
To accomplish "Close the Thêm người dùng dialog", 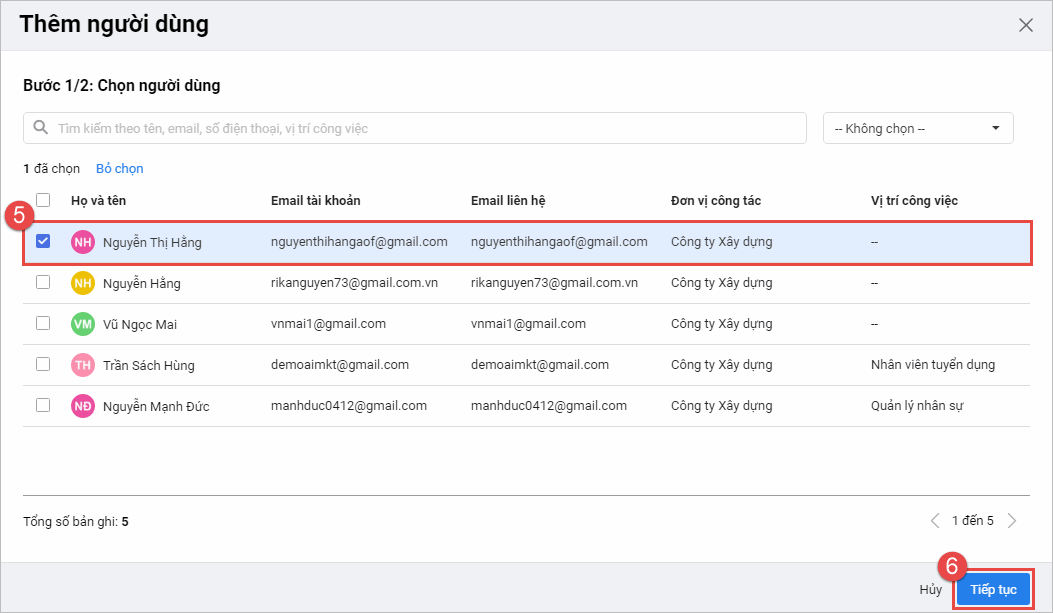I will click(x=1025, y=26).
